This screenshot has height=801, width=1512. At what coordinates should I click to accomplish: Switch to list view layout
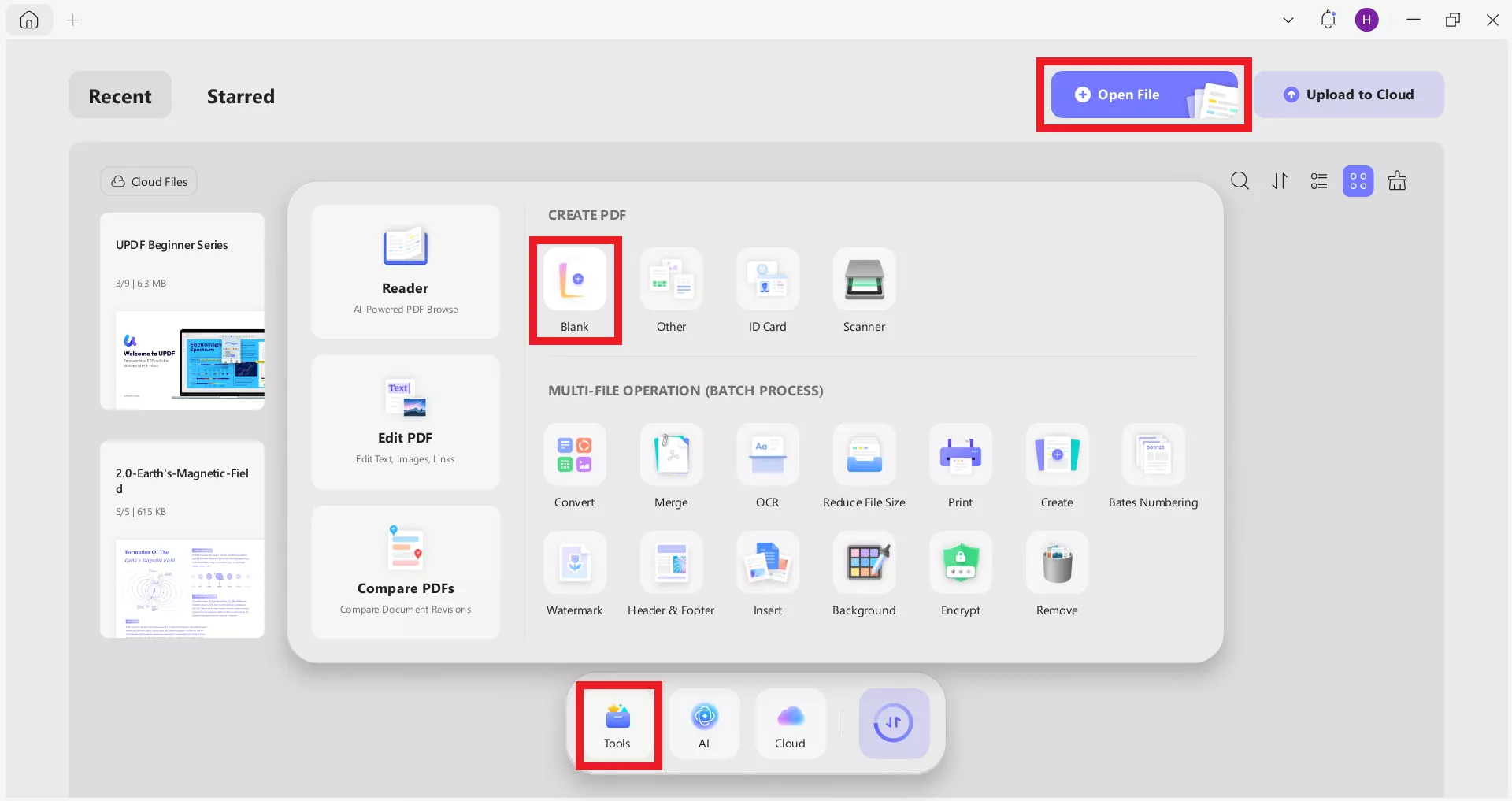click(1318, 181)
